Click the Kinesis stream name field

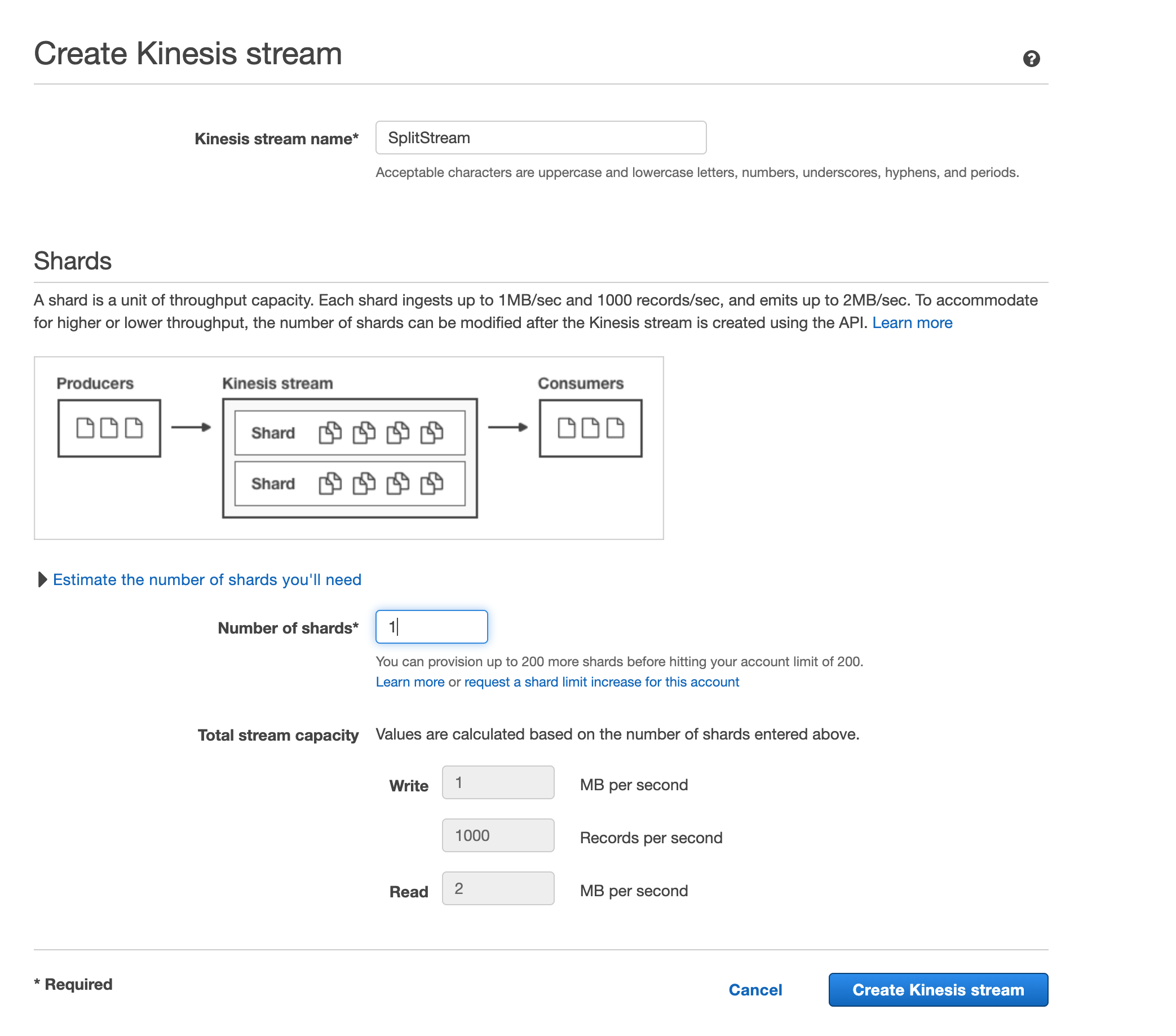pyautogui.click(x=540, y=138)
